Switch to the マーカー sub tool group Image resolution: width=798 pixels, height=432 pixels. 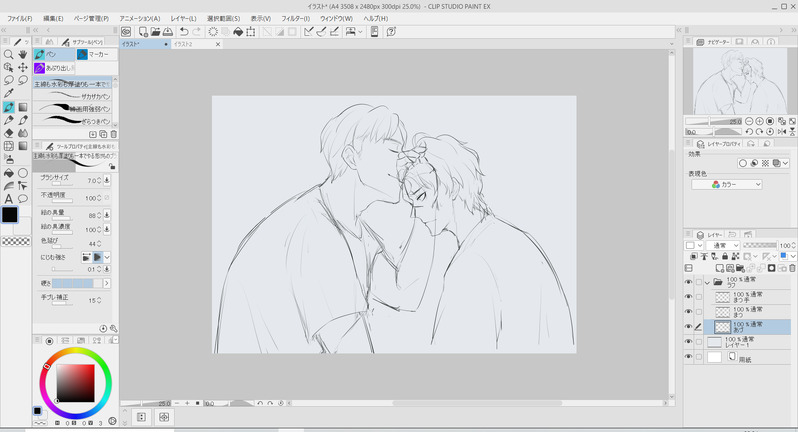(97, 54)
